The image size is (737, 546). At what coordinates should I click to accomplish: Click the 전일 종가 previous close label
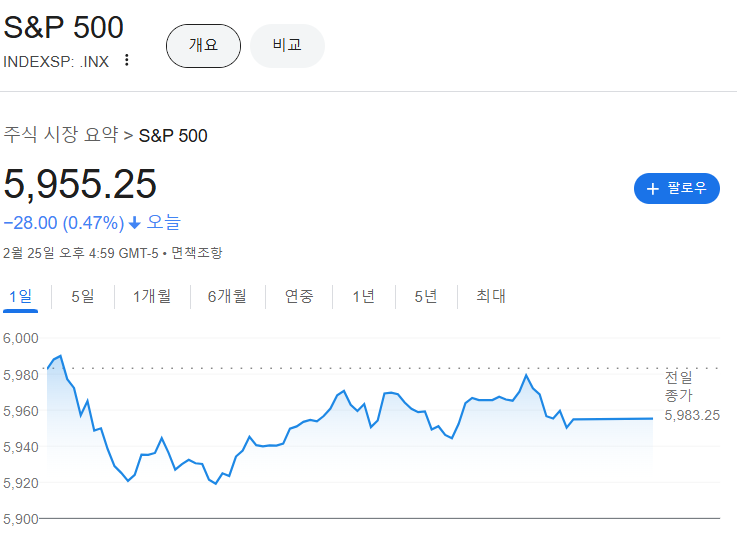[678, 386]
